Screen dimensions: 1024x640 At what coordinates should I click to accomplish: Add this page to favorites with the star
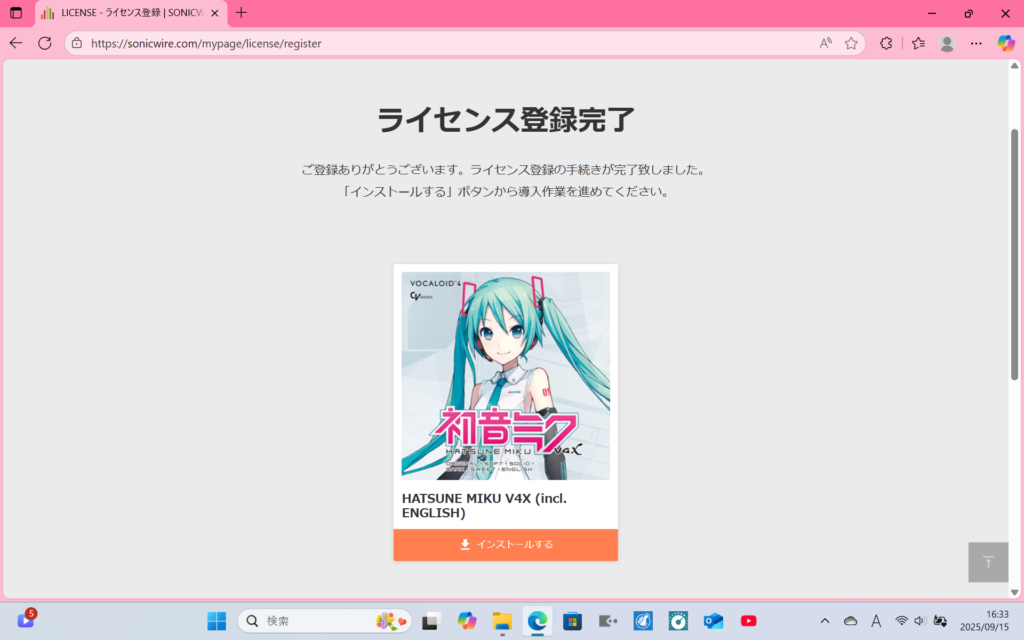(851, 43)
